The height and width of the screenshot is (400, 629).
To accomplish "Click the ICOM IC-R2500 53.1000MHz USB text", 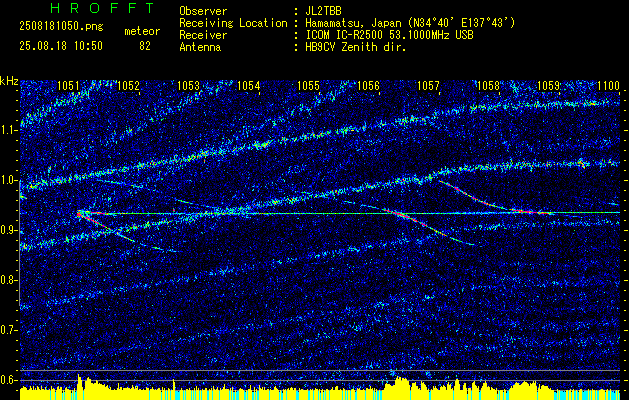I will click(x=389, y=35).
